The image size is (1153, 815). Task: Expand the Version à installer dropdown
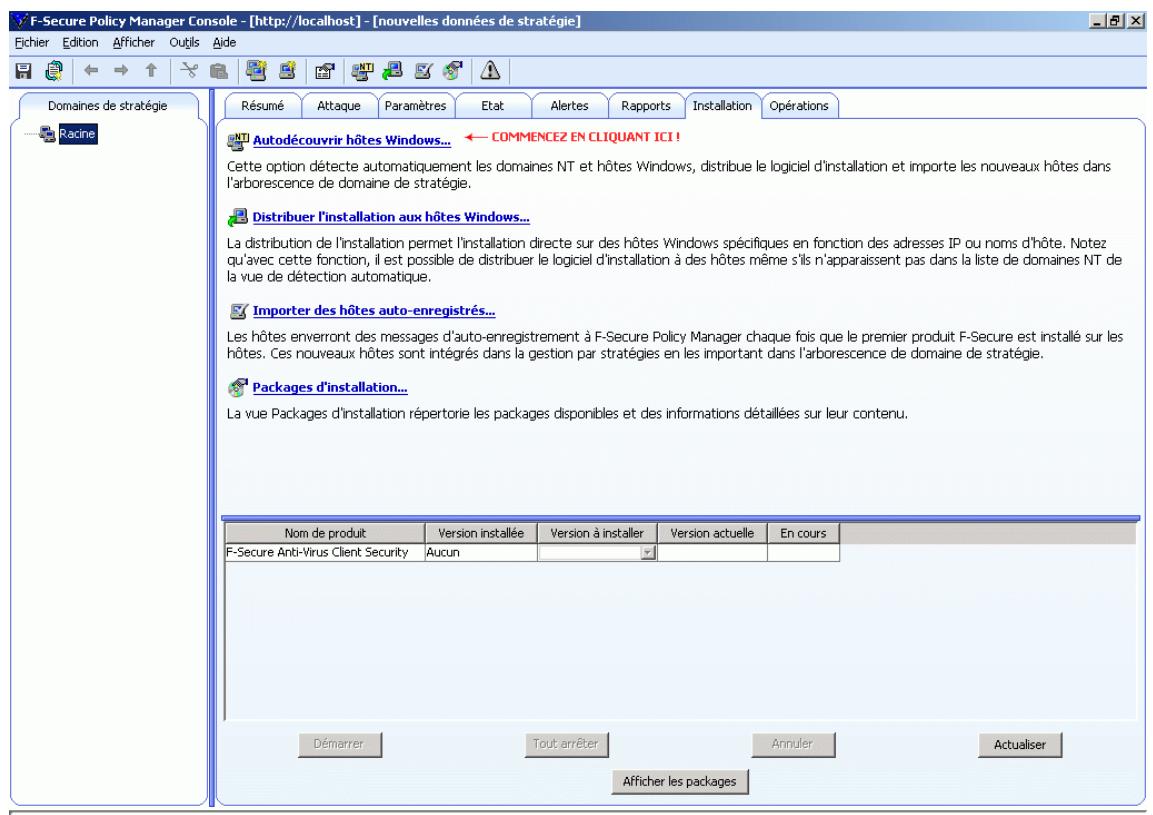648,553
